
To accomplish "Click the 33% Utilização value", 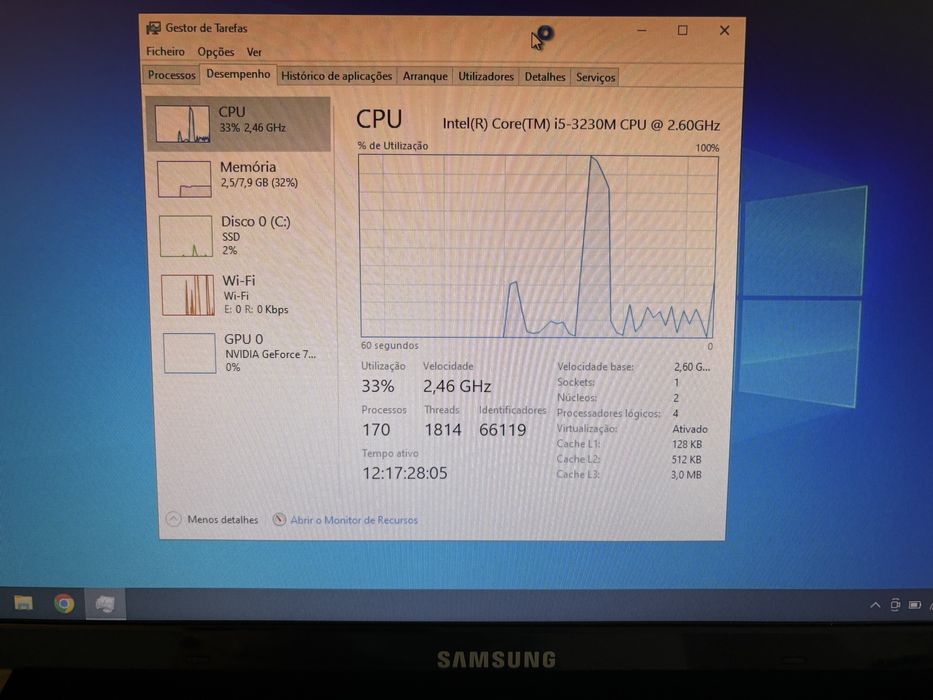I will 378,386.
